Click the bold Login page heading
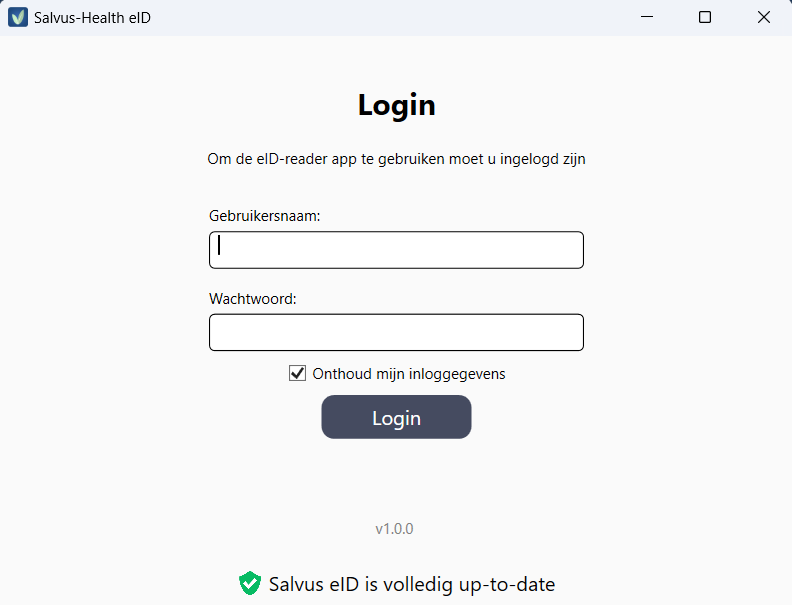 [396, 105]
